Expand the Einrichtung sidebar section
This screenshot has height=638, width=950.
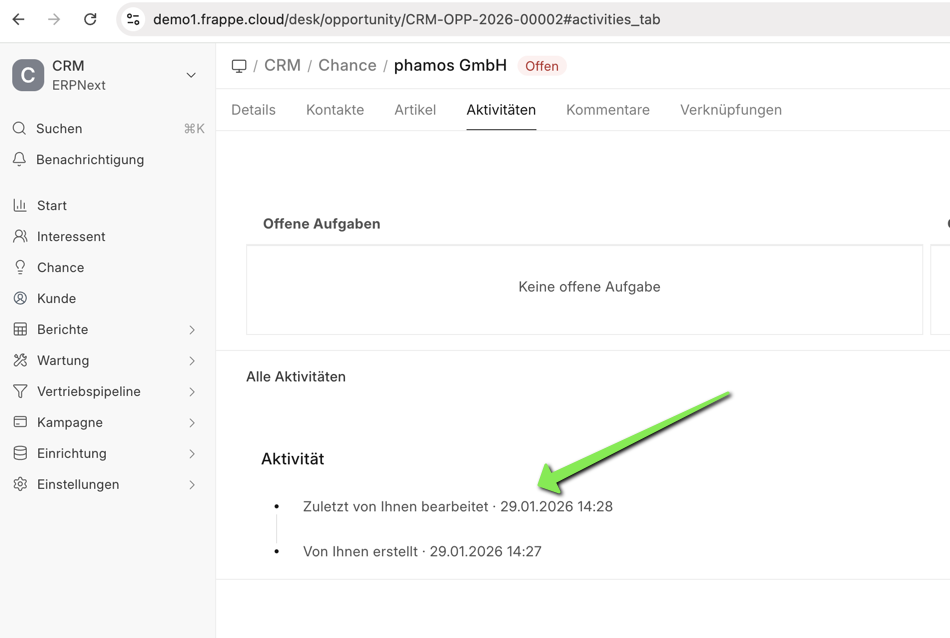pyautogui.click(x=192, y=454)
